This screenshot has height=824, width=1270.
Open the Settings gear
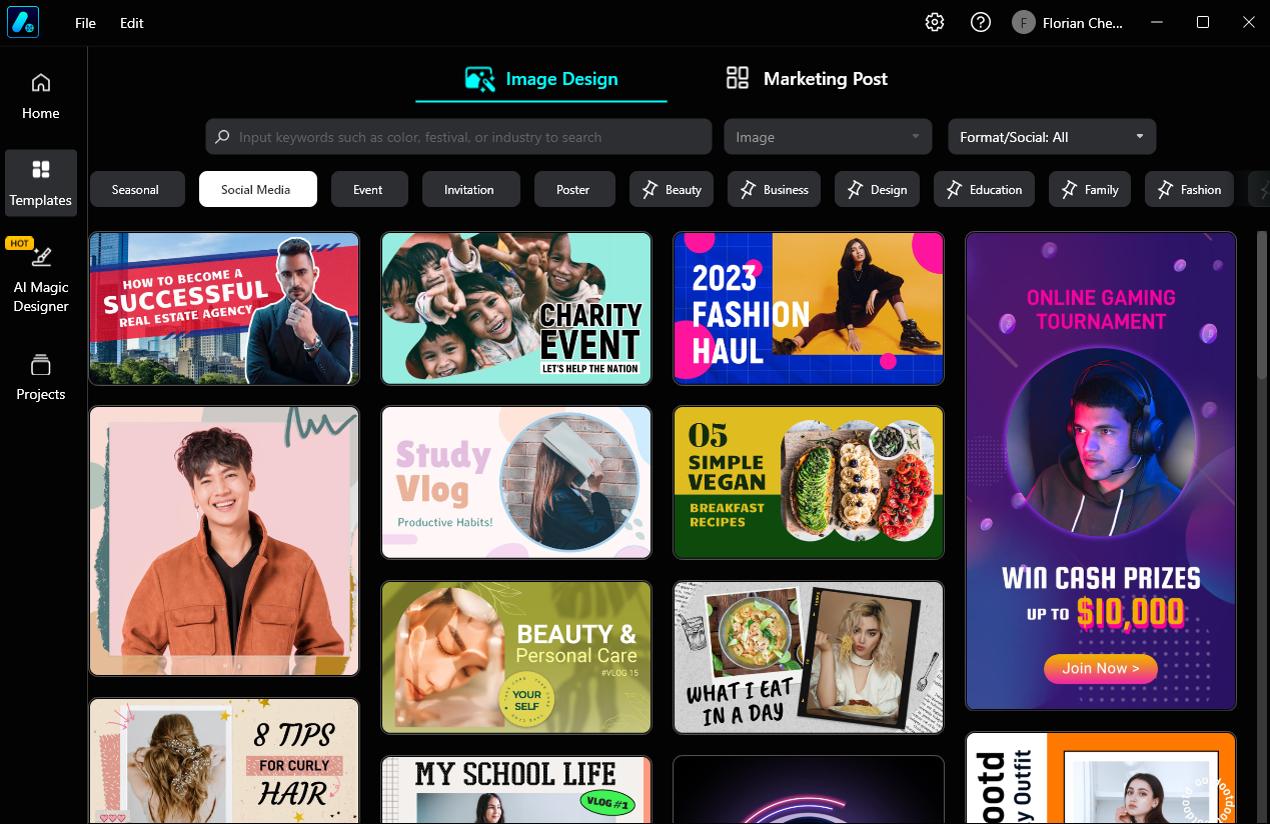click(934, 21)
